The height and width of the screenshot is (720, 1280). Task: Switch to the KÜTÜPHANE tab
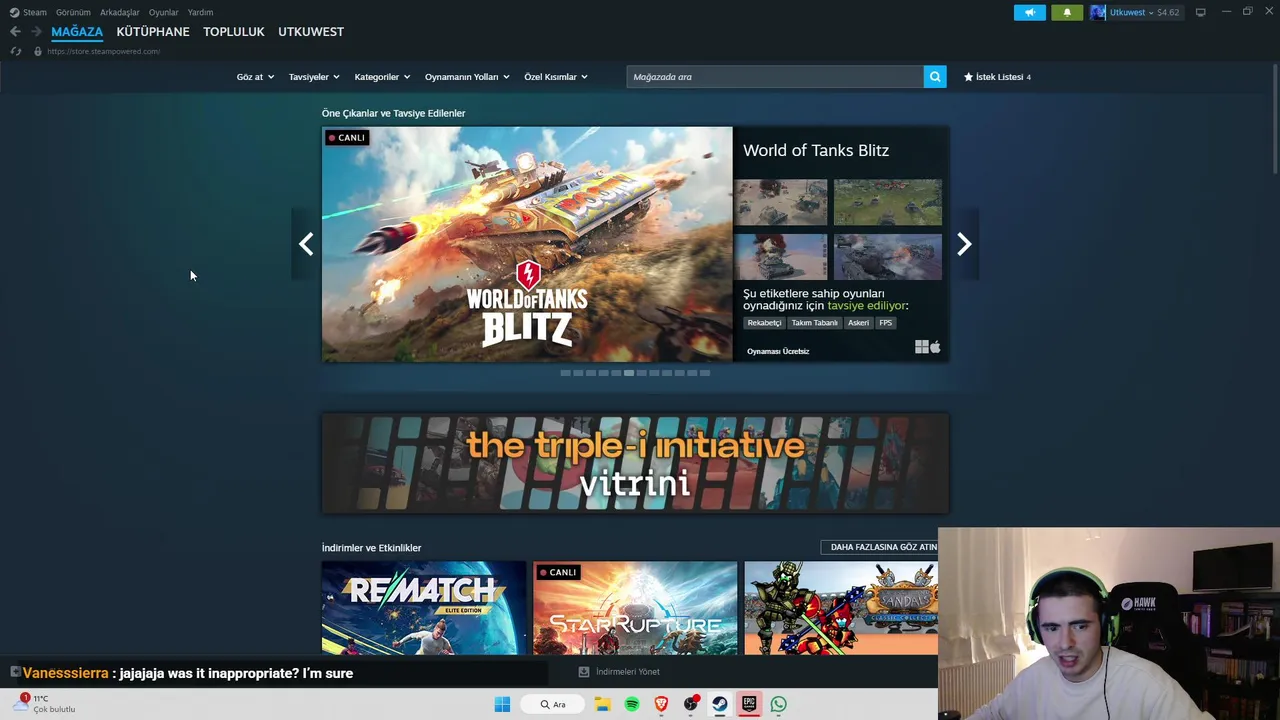click(x=153, y=32)
